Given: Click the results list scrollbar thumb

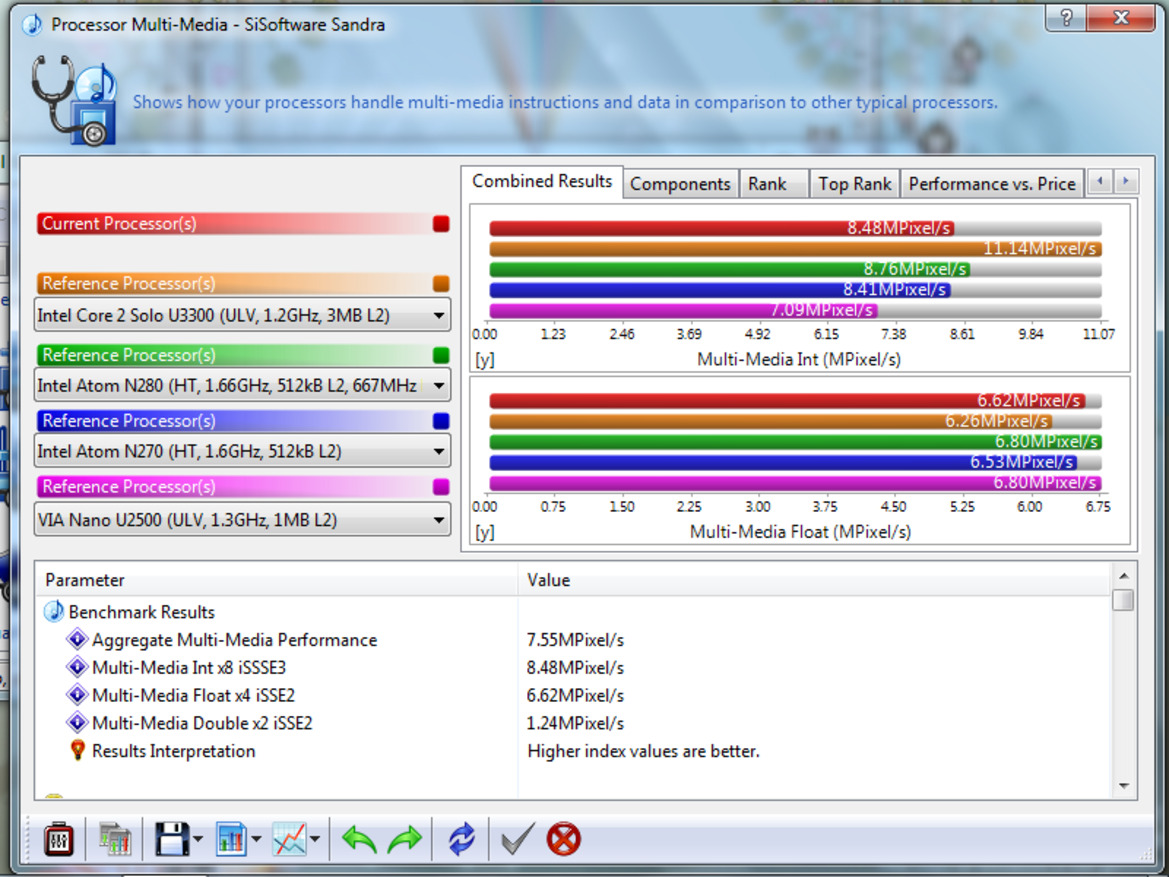Looking at the screenshot, I should (x=1123, y=600).
